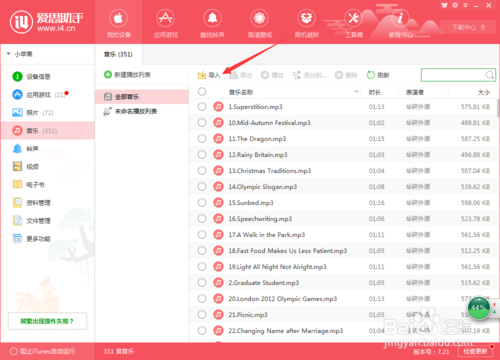Open 视频 videos in sidebar
The height and width of the screenshot is (360, 500).
click(25, 166)
